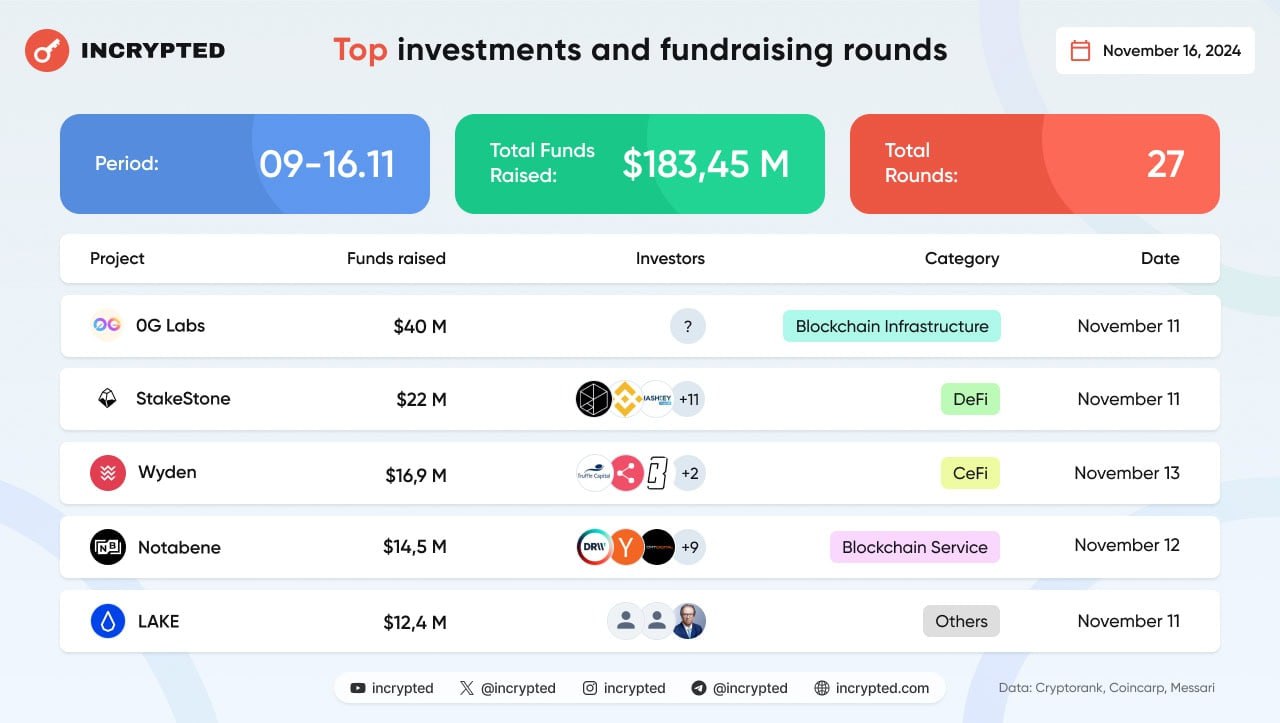Image resolution: width=1280 pixels, height=723 pixels.
Task: Expand the +9 investors badge for Notabene
Action: coord(689,547)
